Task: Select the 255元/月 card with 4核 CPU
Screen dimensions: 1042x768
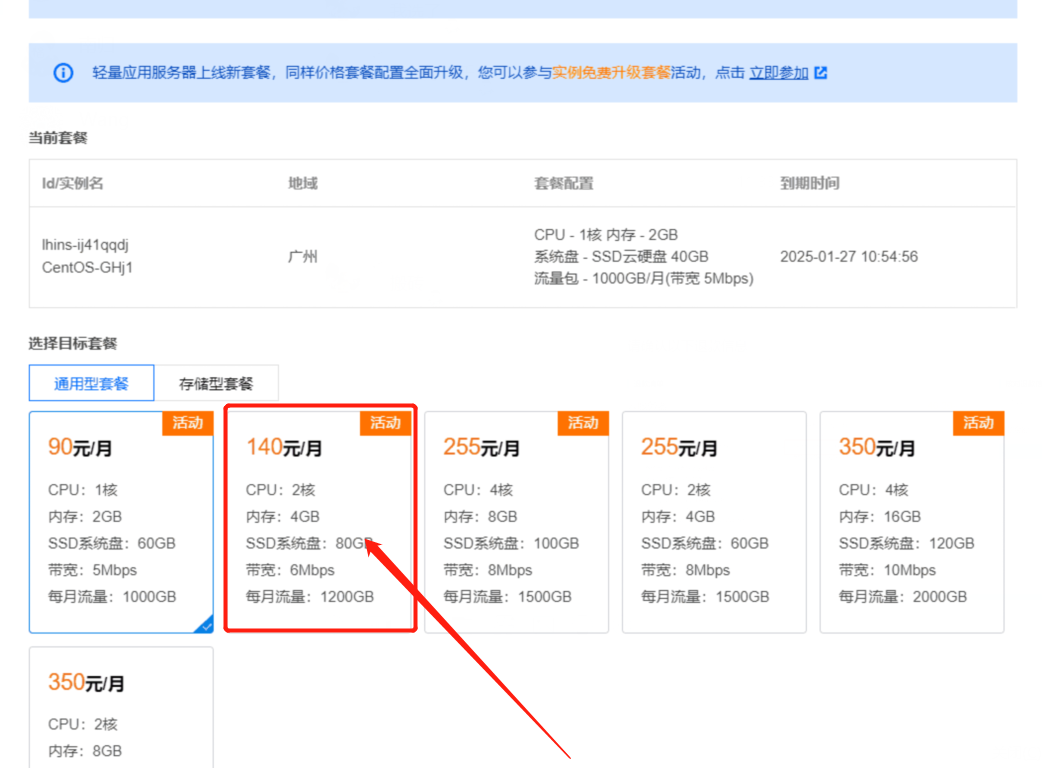Action: [516, 522]
